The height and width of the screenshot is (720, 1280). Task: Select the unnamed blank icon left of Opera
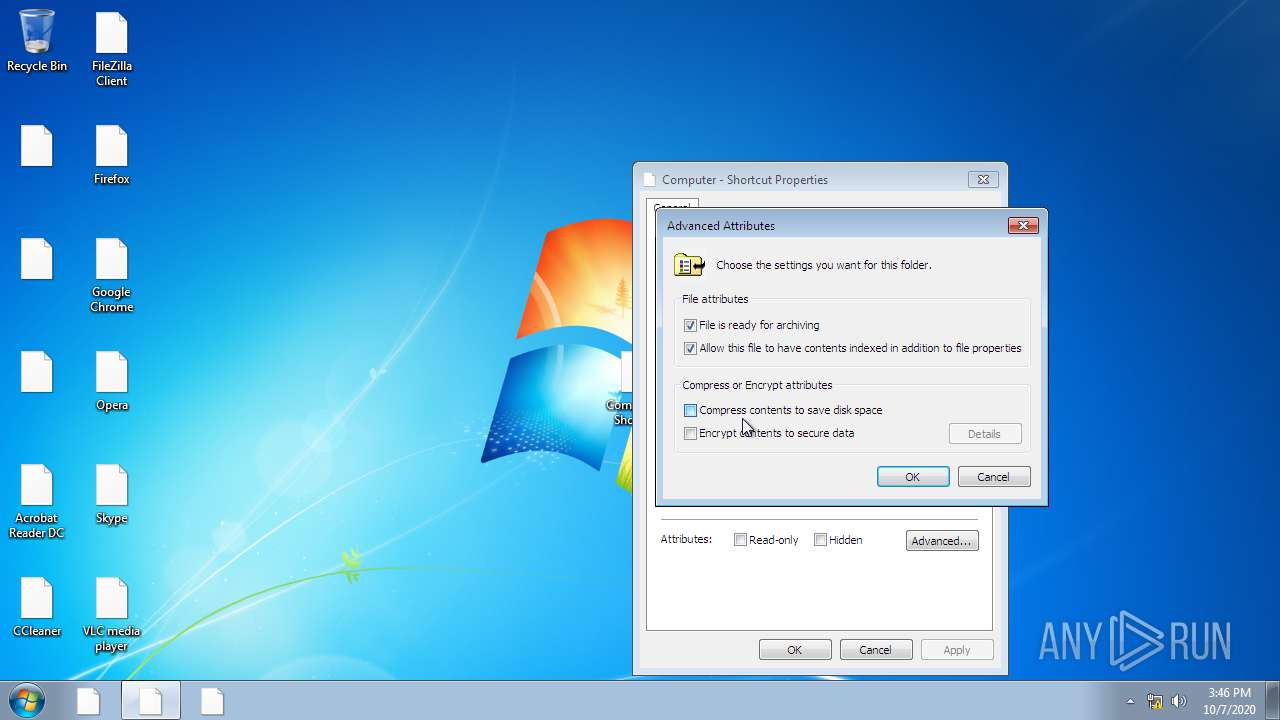pos(37,372)
